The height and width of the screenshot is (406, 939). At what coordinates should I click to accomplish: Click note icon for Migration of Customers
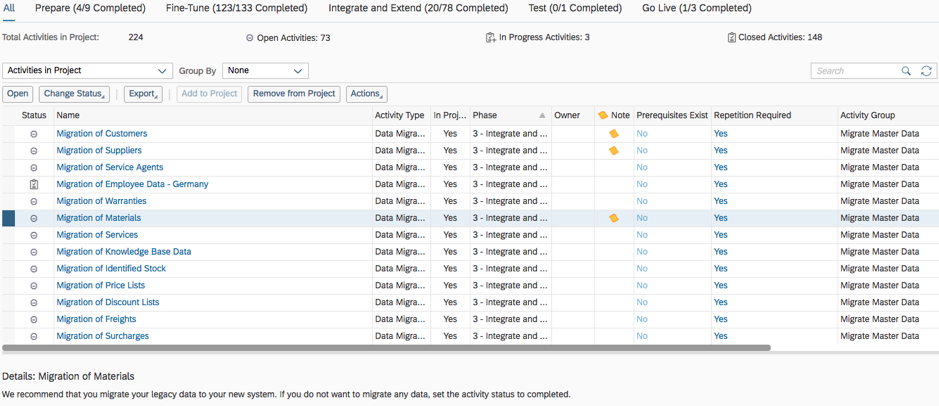click(614, 134)
